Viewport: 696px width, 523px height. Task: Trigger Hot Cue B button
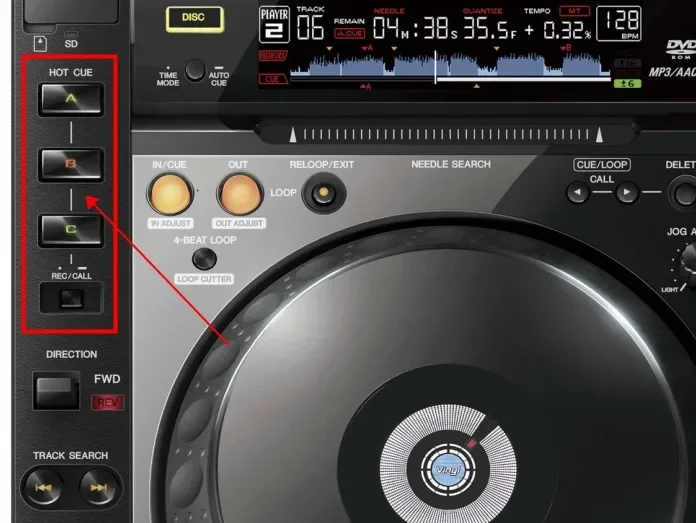71,165
